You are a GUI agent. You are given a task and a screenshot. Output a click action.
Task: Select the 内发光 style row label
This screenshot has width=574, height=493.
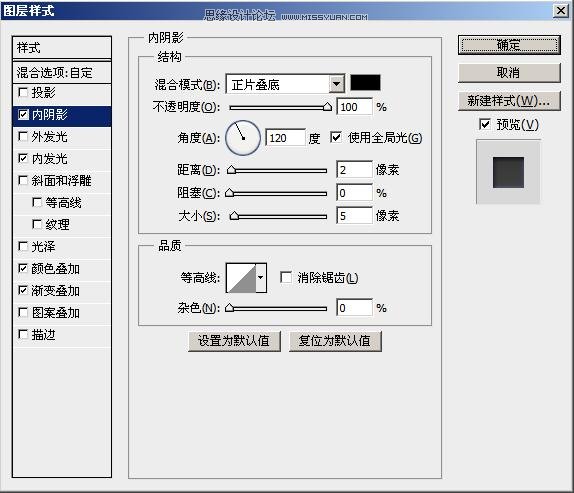tap(49, 159)
